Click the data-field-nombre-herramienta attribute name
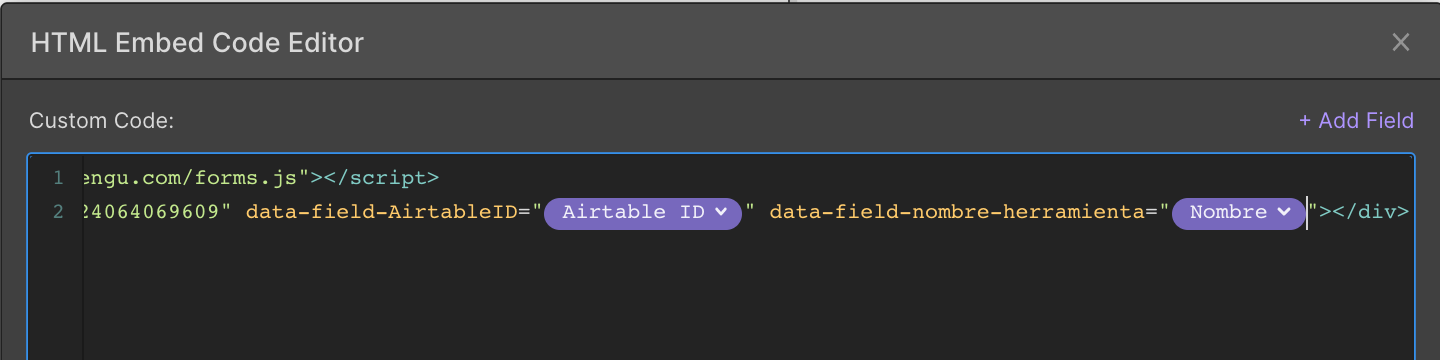This screenshot has height=360, width=1440. pyautogui.click(x=957, y=212)
